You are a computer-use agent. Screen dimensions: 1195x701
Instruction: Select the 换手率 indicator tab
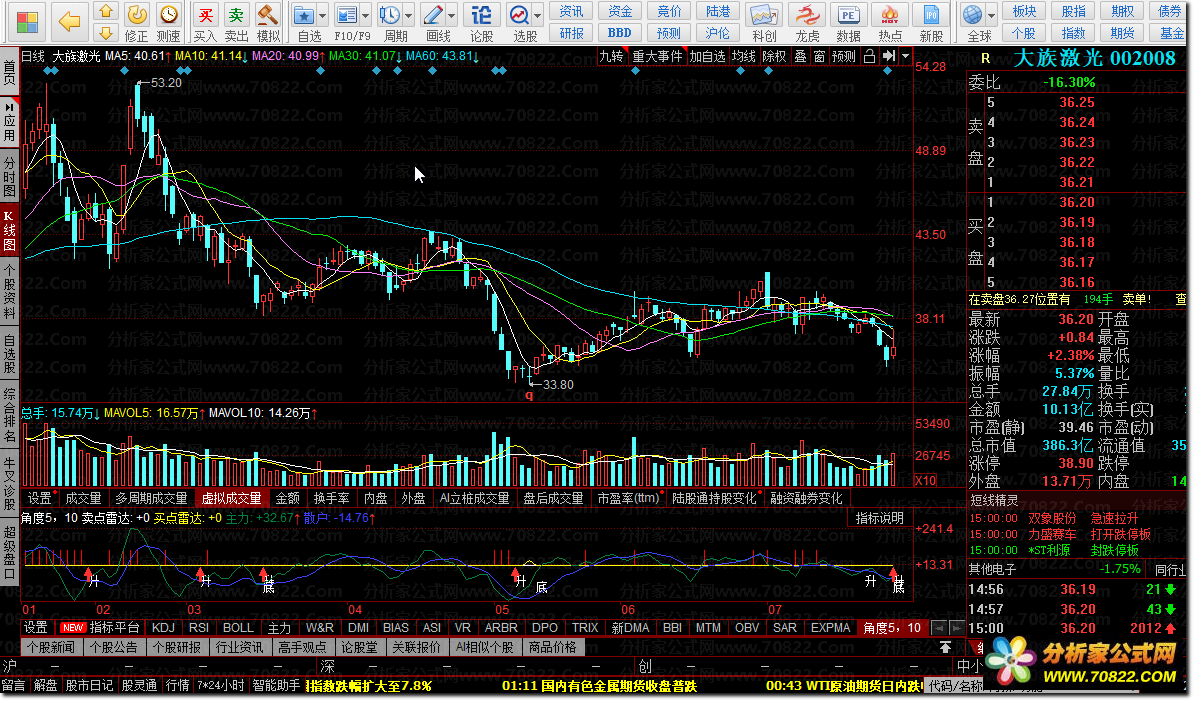point(332,498)
